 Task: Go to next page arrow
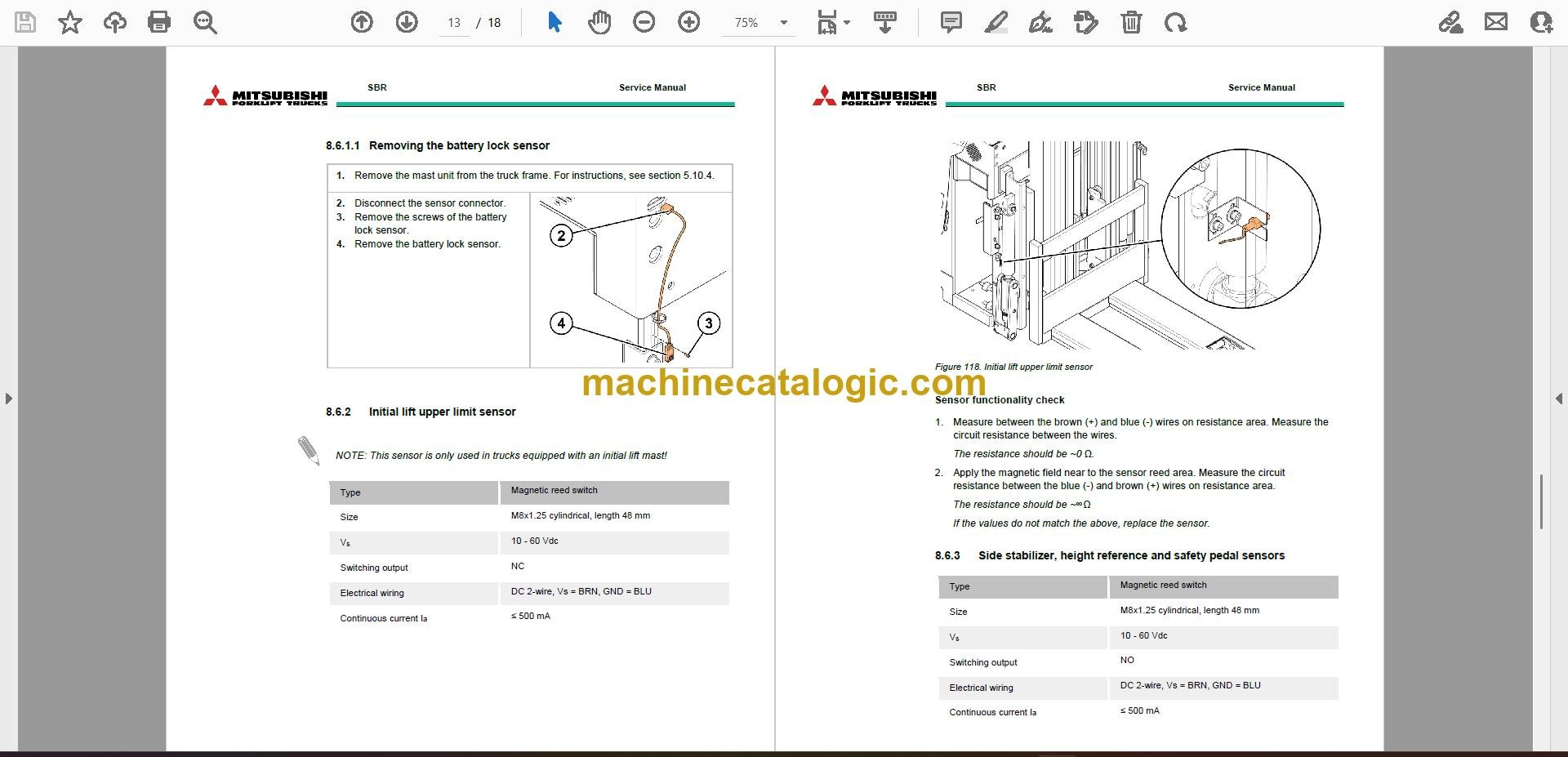[x=407, y=22]
